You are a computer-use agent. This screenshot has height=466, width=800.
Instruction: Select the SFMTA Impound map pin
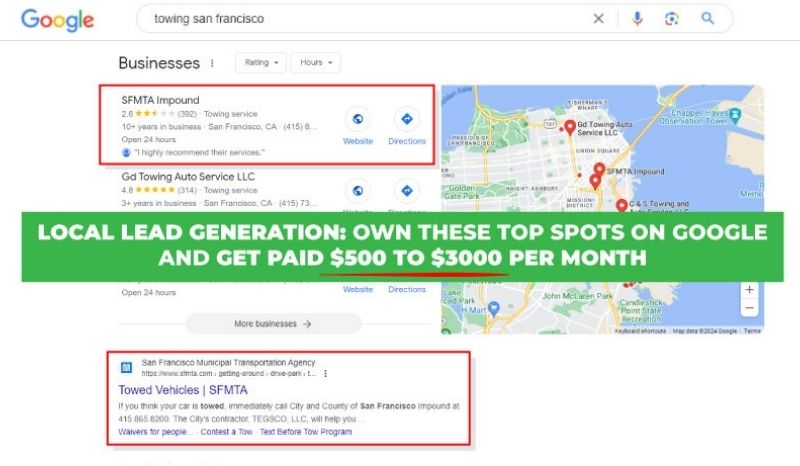click(599, 169)
